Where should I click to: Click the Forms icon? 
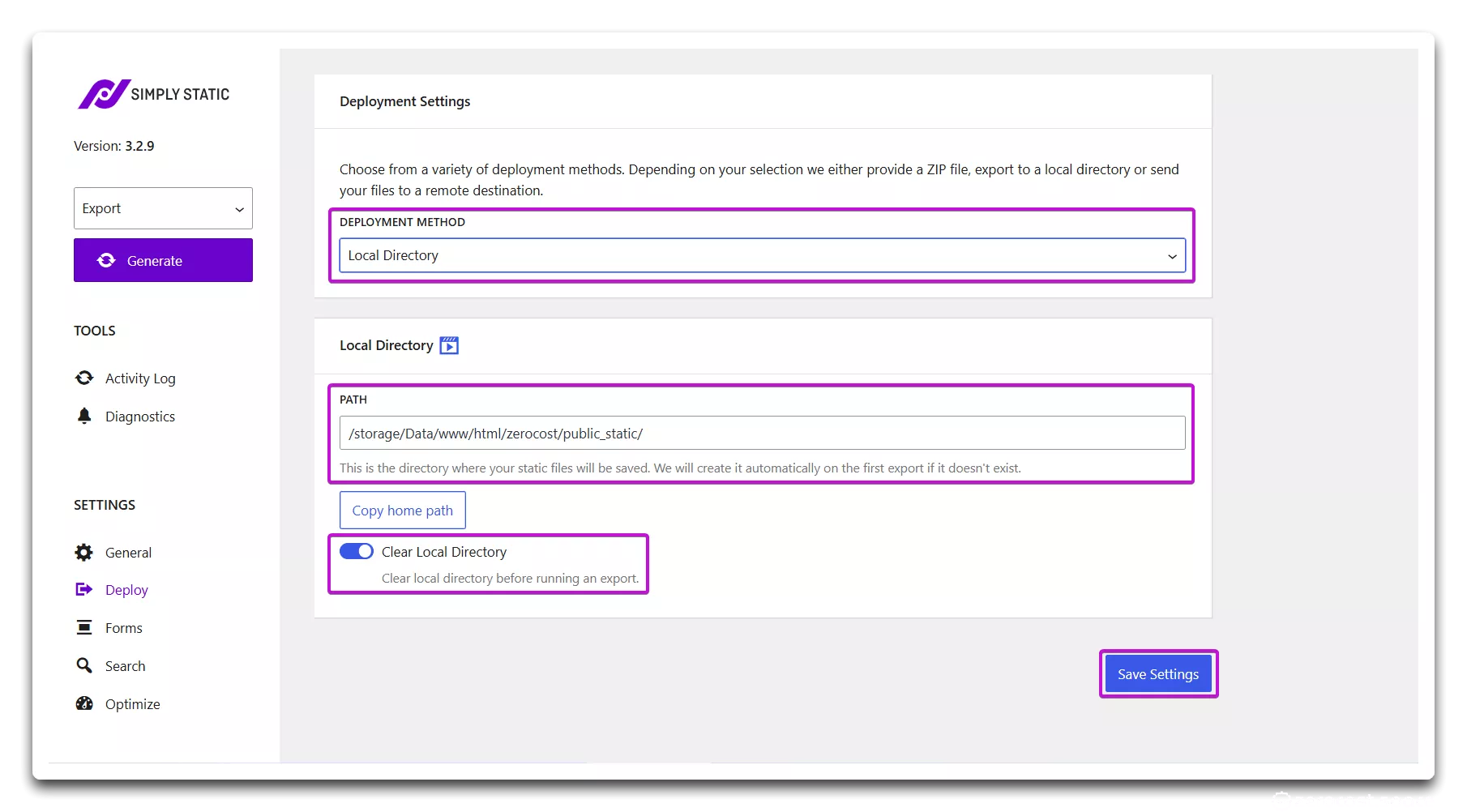(x=84, y=627)
